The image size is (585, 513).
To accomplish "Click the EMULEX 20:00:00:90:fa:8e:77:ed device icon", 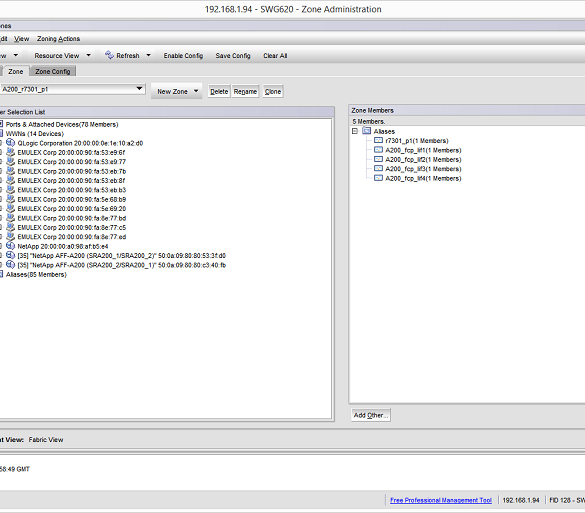I will tap(11, 237).
